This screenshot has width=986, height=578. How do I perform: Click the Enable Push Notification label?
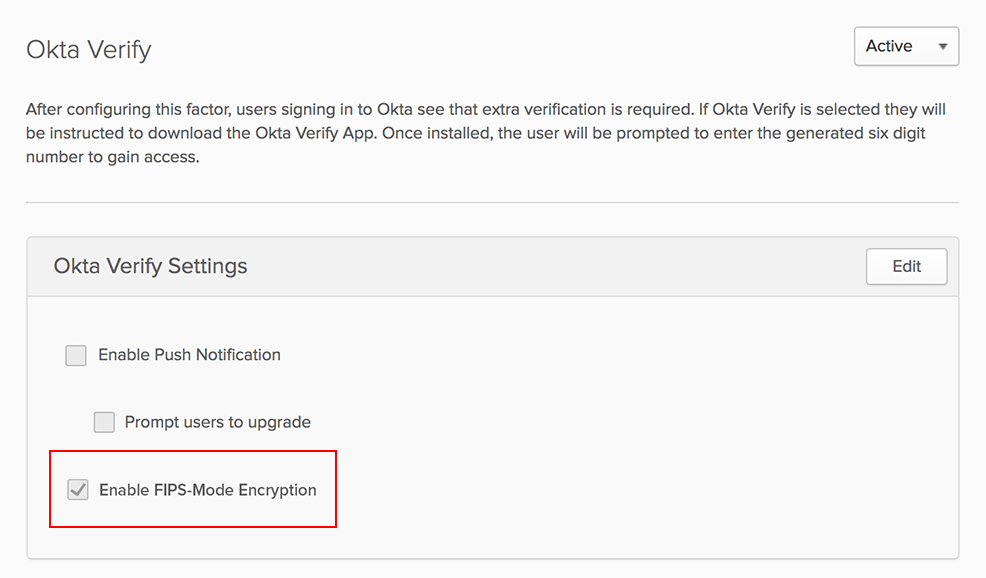tap(189, 355)
